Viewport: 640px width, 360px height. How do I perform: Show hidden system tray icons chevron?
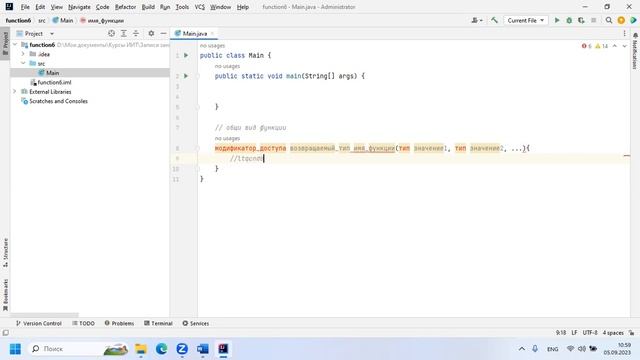point(522,349)
